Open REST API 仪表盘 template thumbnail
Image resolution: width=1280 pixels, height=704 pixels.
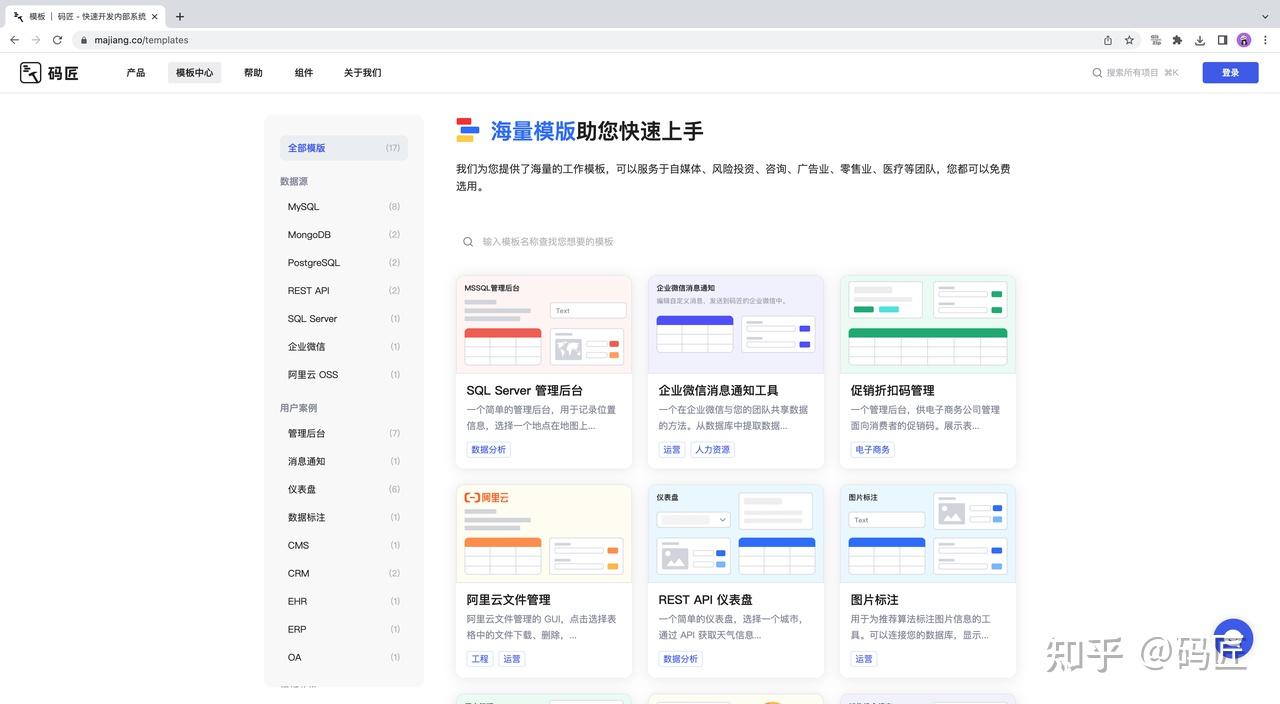tap(736, 534)
